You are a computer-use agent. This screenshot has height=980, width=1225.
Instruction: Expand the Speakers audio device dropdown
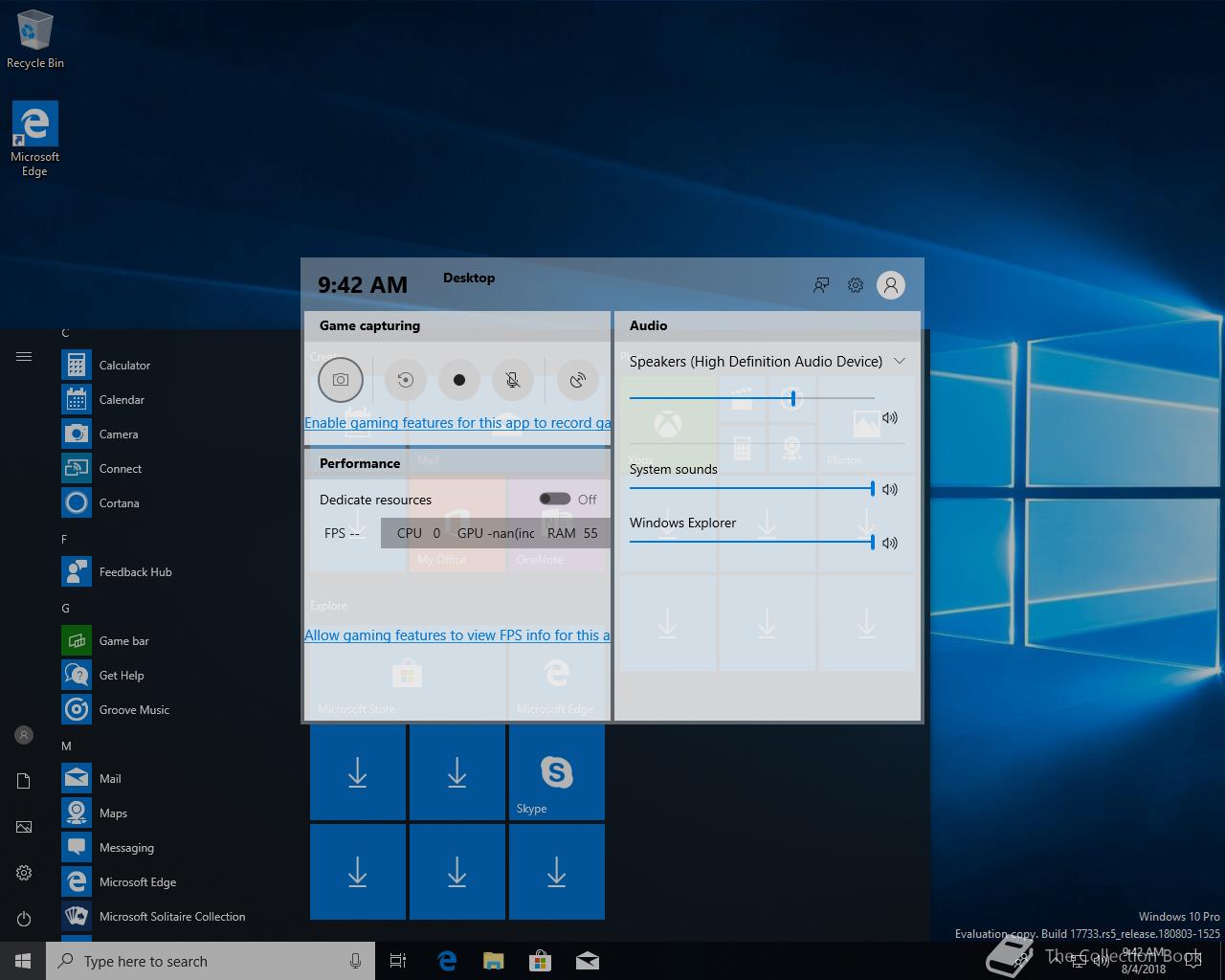coord(900,361)
